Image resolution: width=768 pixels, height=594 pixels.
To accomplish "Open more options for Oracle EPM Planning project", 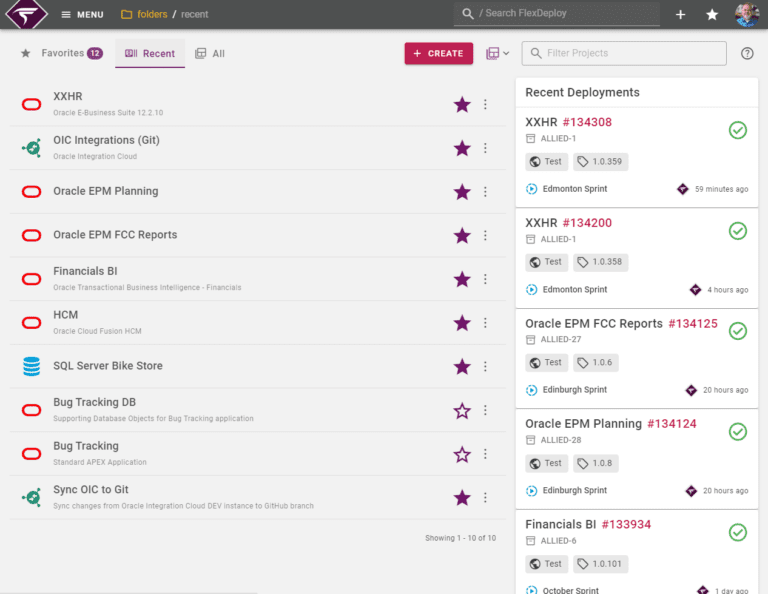I will point(485,191).
